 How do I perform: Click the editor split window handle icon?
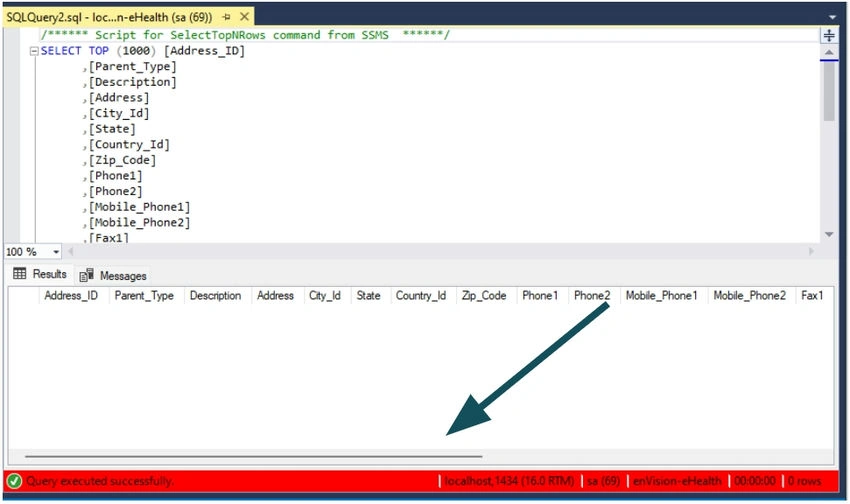click(x=829, y=36)
